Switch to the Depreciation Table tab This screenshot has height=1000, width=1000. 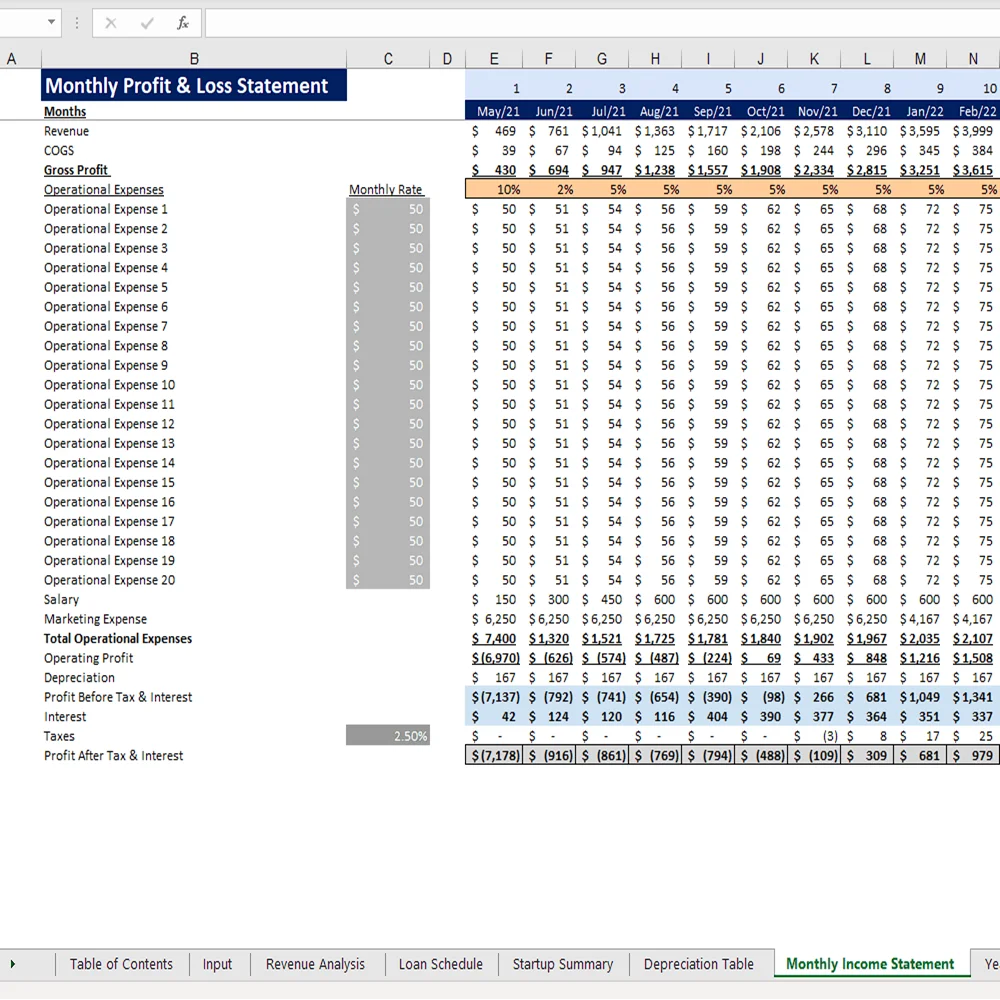pyautogui.click(x=698, y=964)
